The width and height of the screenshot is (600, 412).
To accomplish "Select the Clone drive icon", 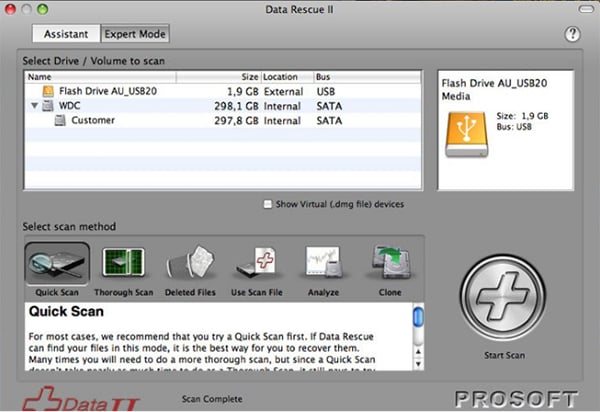I will (390, 262).
